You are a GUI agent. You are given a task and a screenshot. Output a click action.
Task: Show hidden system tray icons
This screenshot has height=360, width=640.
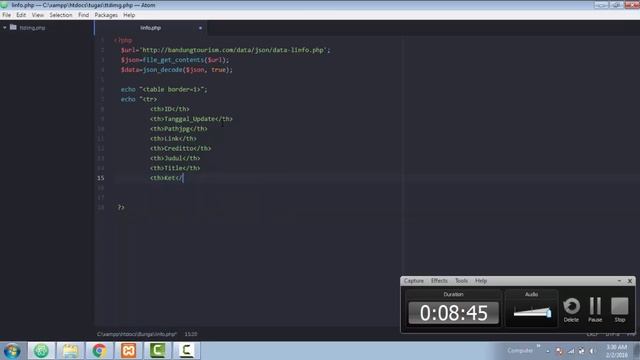point(548,351)
